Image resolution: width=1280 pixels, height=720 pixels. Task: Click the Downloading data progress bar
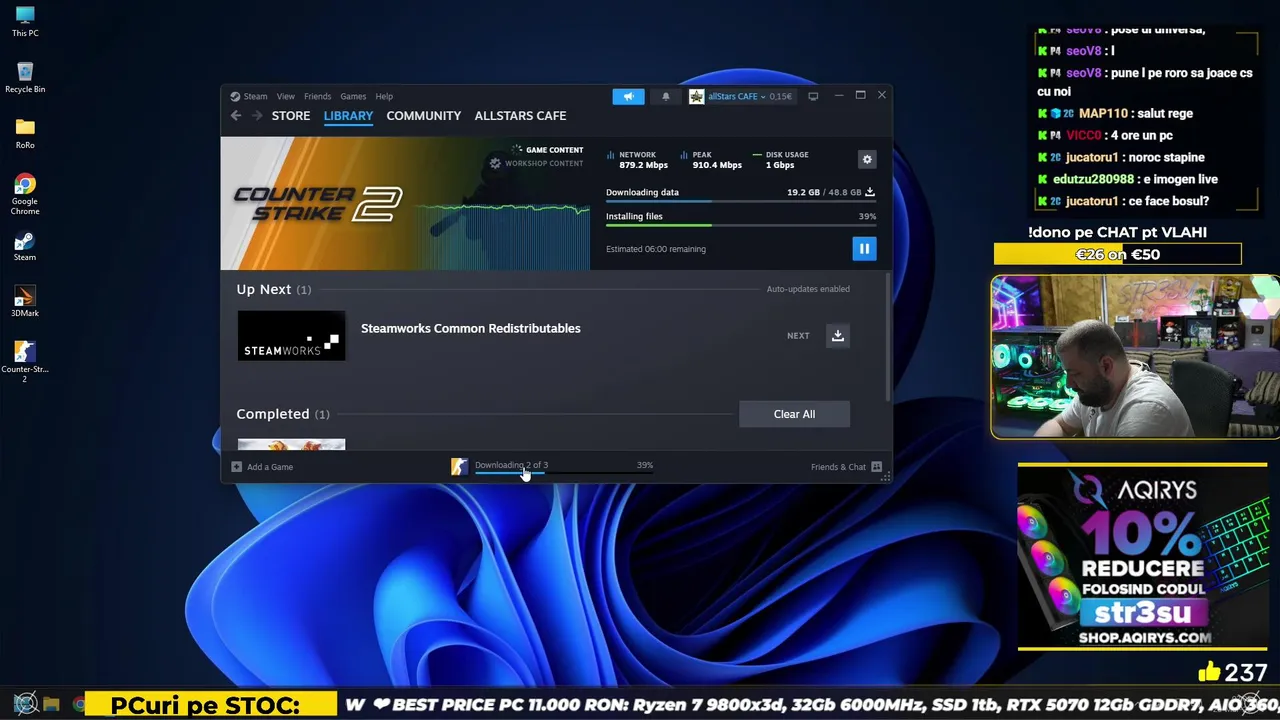pos(741,202)
